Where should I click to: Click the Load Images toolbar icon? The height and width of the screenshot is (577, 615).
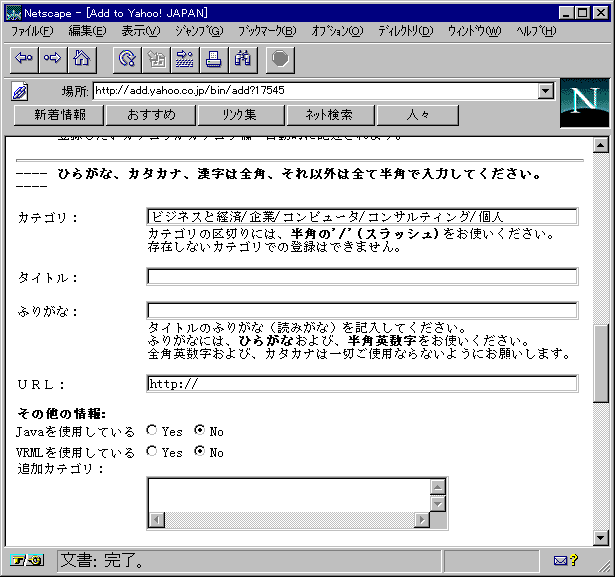coord(156,60)
